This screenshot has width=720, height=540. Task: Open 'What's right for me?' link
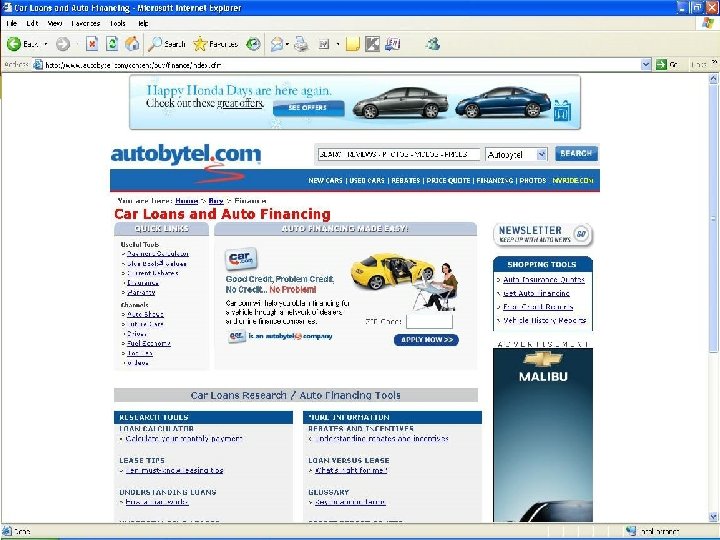click(x=351, y=470)
